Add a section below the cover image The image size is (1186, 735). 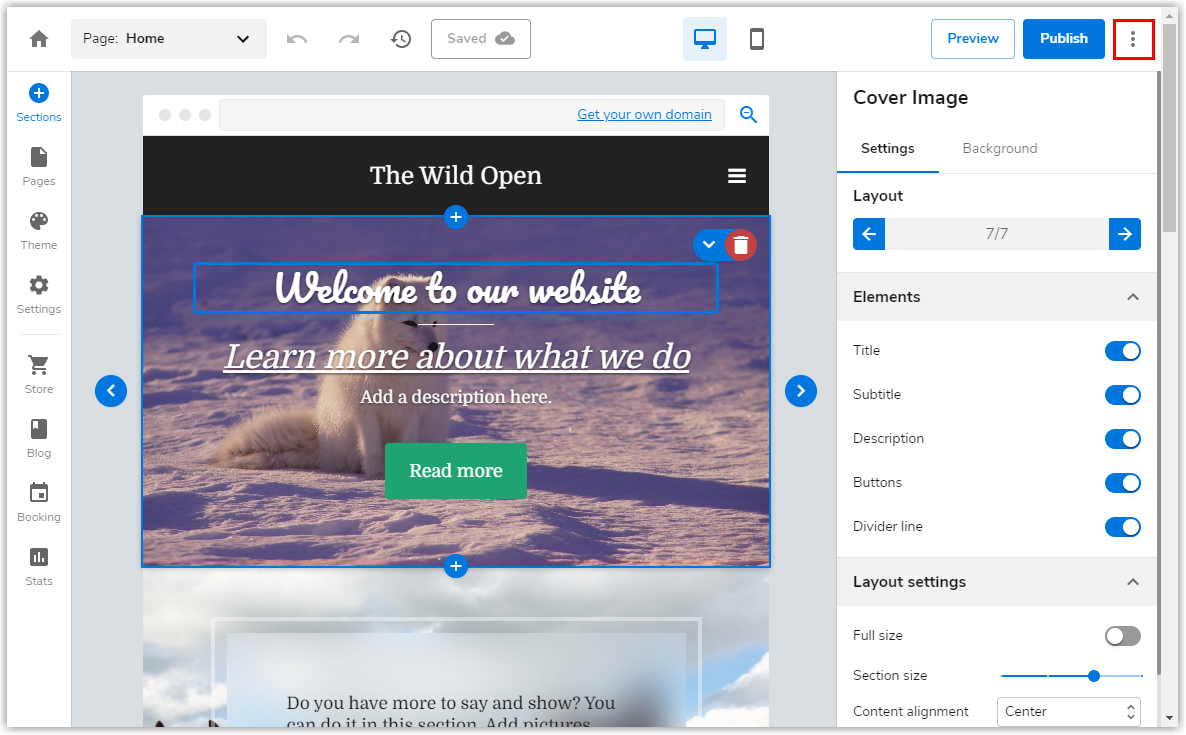(455, 566)
